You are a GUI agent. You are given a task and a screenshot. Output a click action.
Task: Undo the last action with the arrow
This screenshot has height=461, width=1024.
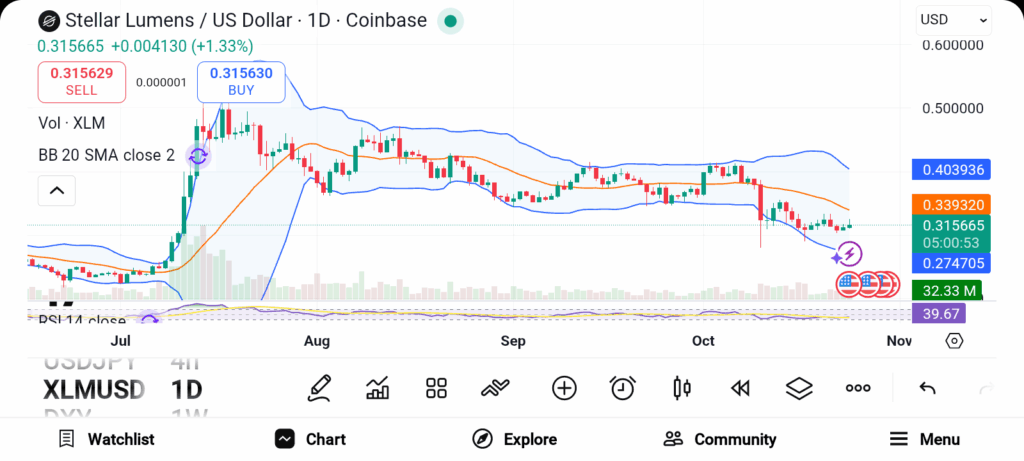(x=927, y=388)
